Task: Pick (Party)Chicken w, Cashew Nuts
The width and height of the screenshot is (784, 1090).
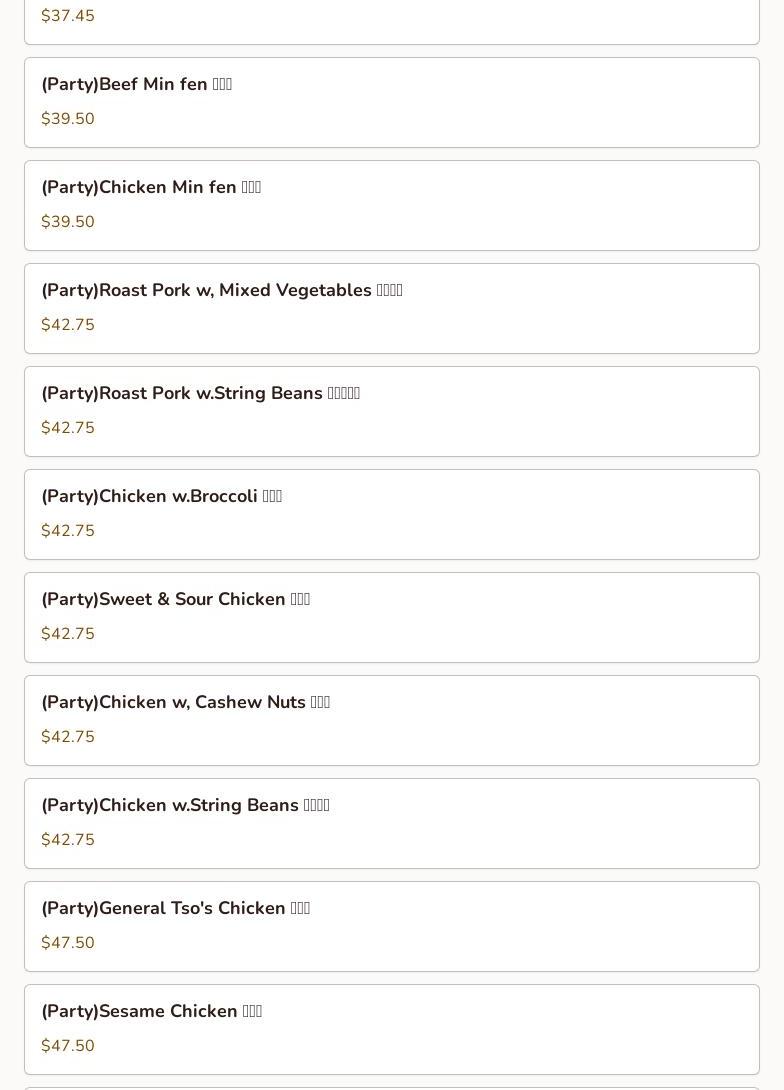Action: tap(185, 703)
